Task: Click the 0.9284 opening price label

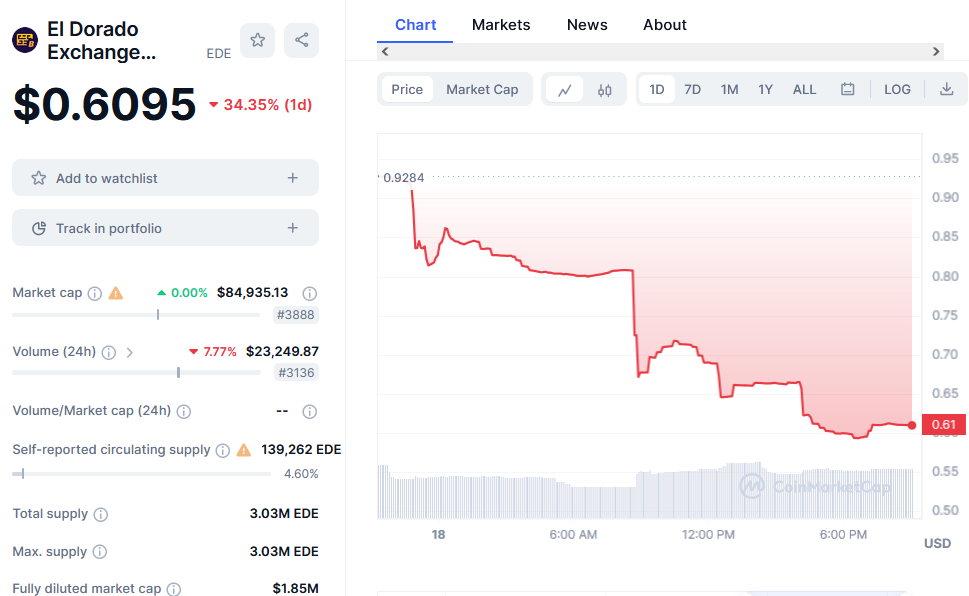Action: (x=404, y=178)
